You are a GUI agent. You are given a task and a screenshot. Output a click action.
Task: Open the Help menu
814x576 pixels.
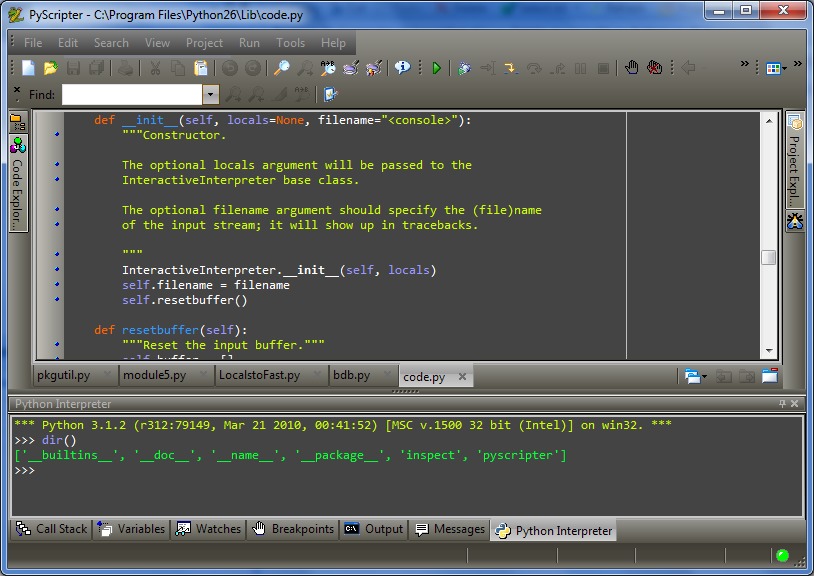point(333,43)
